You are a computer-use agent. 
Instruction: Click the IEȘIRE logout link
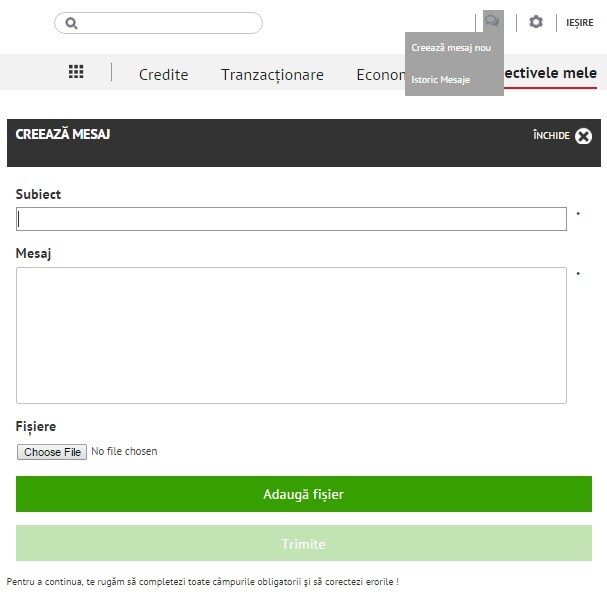click(579, 23)
